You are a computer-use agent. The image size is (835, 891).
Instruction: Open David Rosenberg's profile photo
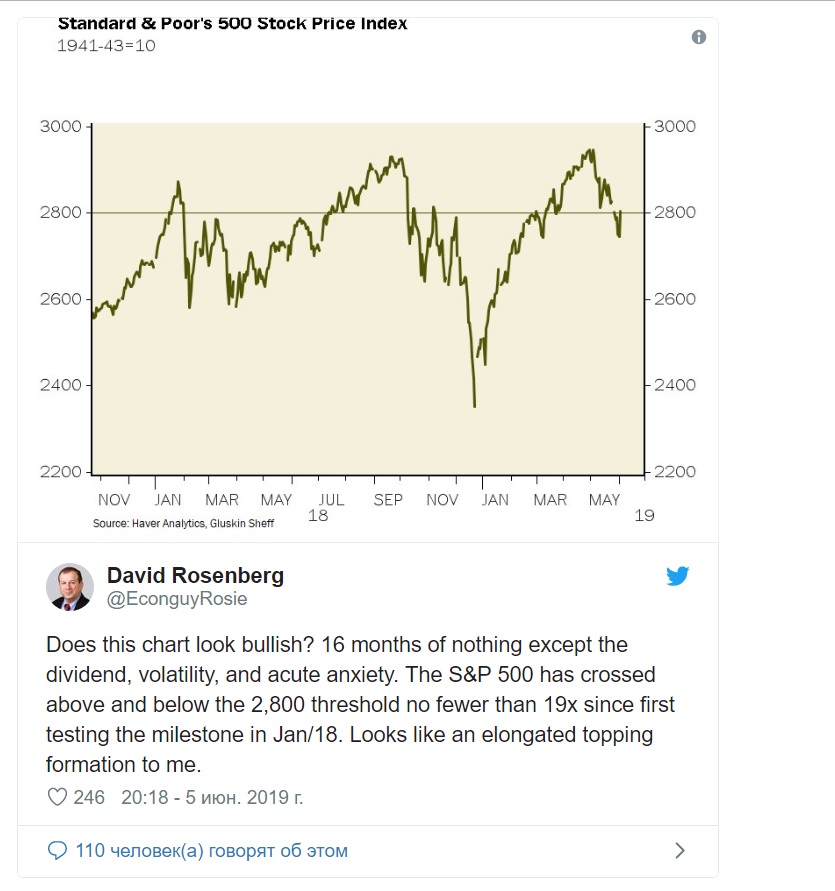point(70,587)
